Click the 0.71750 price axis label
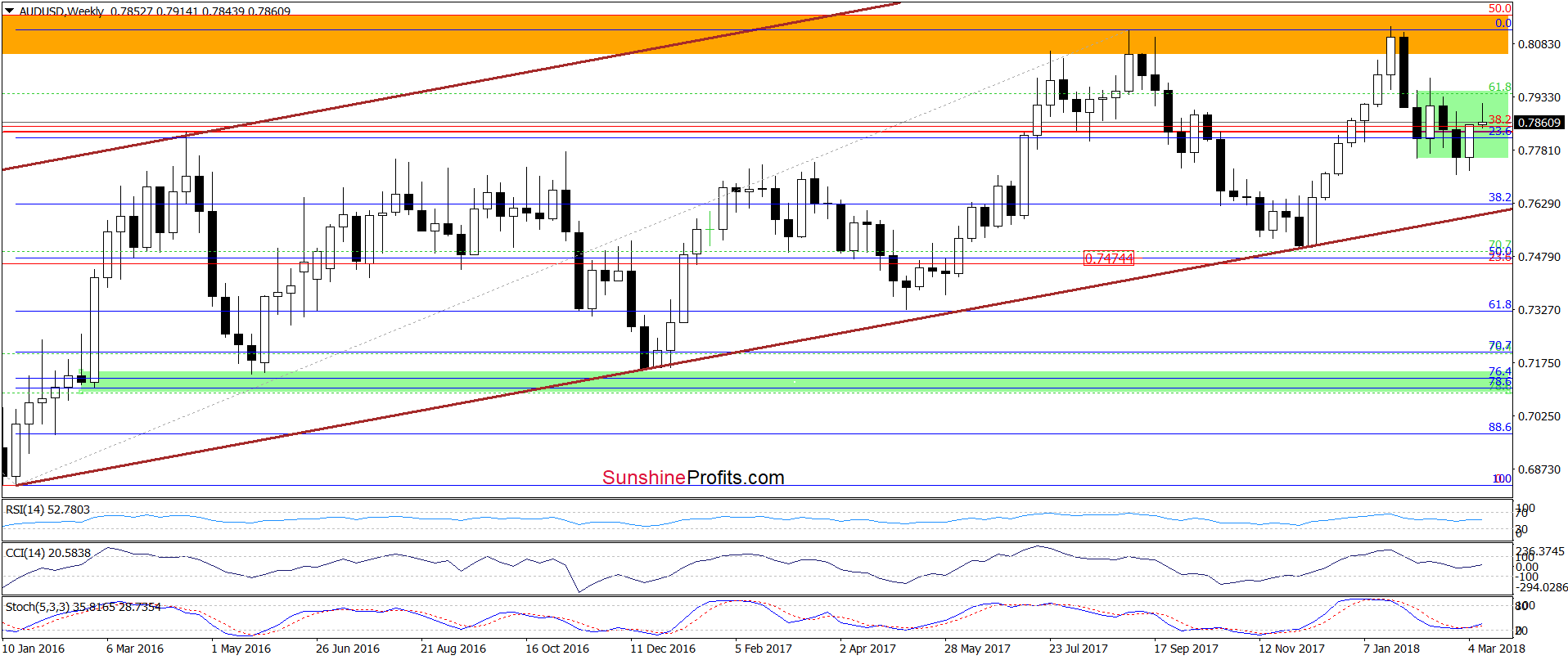The height and width of the screenshot is (660, 1568). 1539,363
